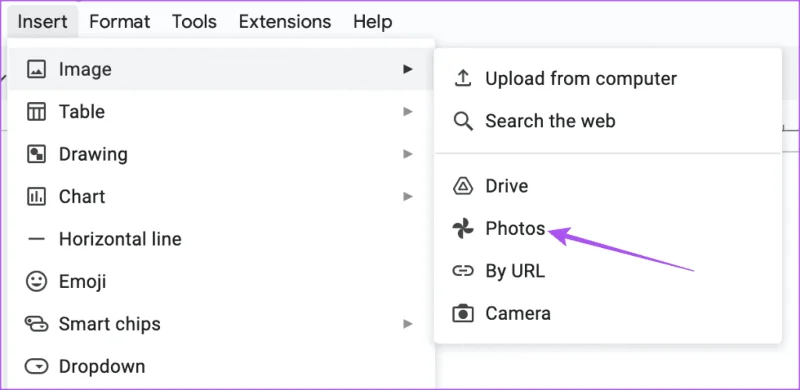This screenshot has height=390, width=800.
Task: Click the Camera icon
Action: coord(463,313)
